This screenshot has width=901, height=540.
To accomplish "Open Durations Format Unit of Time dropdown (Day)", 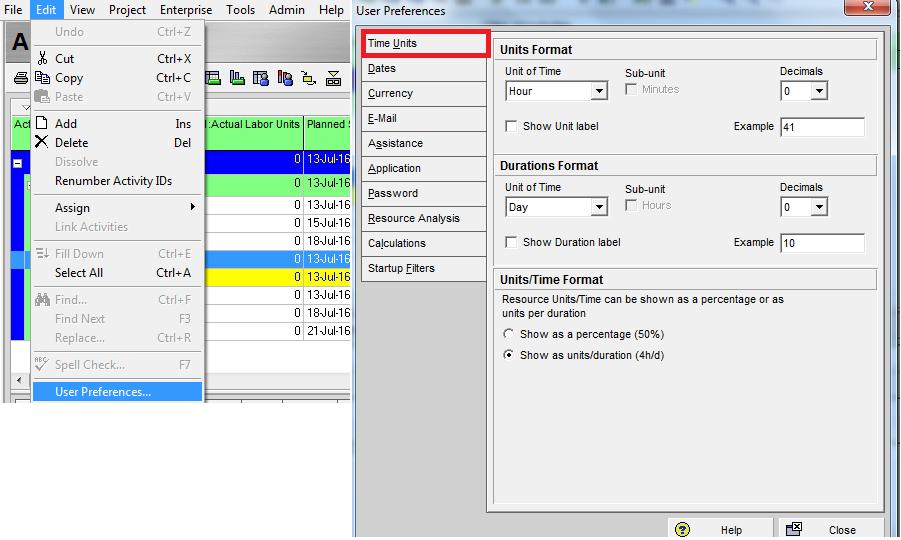I will [599, 207].
